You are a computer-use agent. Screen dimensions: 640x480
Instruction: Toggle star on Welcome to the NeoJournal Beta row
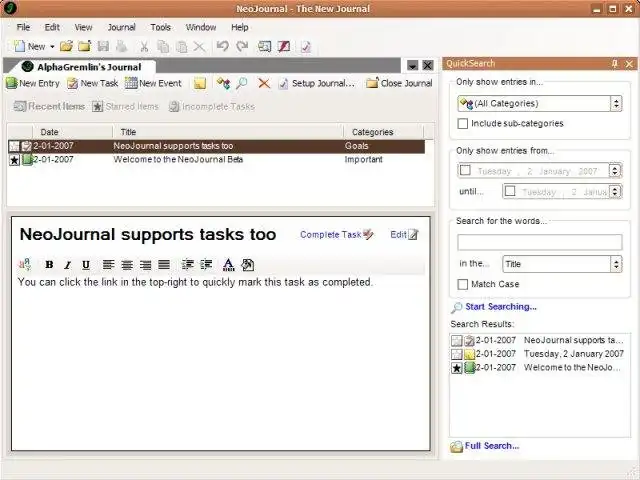pos(14,160)
